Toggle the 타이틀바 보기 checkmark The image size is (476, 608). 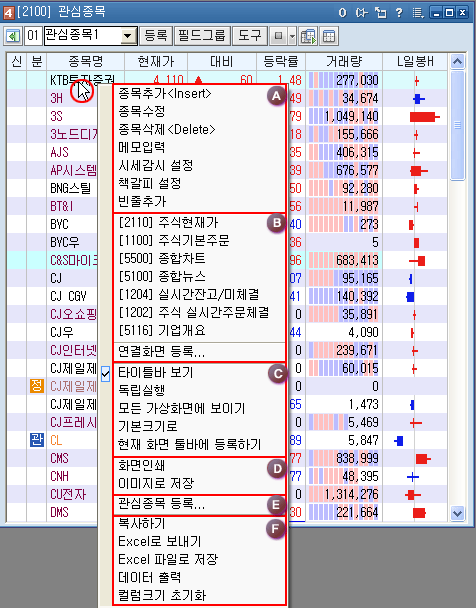105,374
